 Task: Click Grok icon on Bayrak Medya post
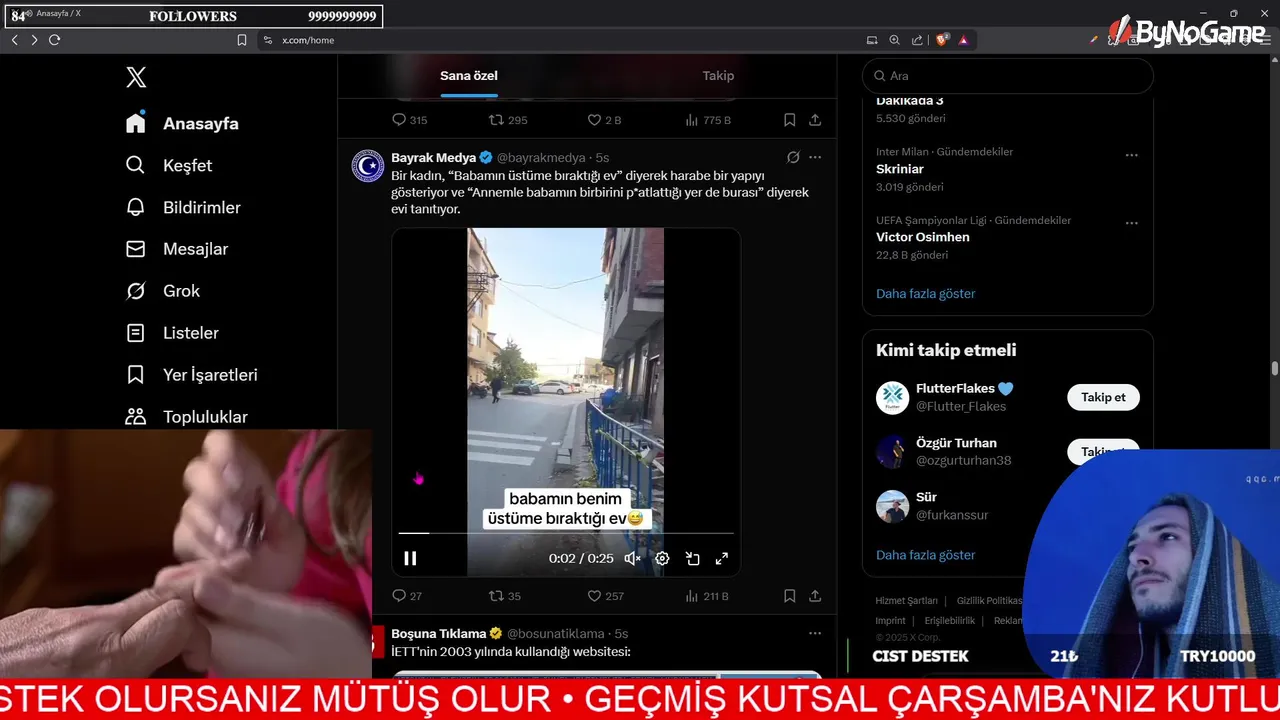(x=793, y=157)
